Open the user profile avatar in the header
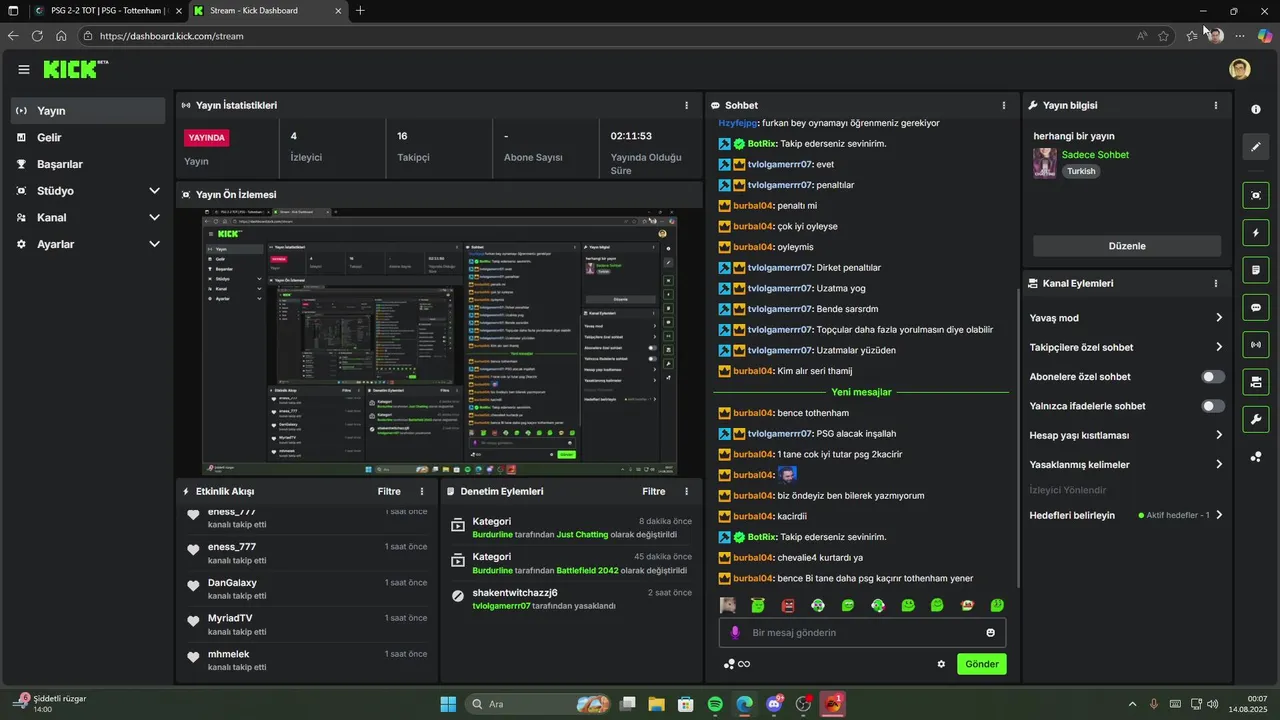The width and height of the screenshot is (1280, 720). point(1240,69)
